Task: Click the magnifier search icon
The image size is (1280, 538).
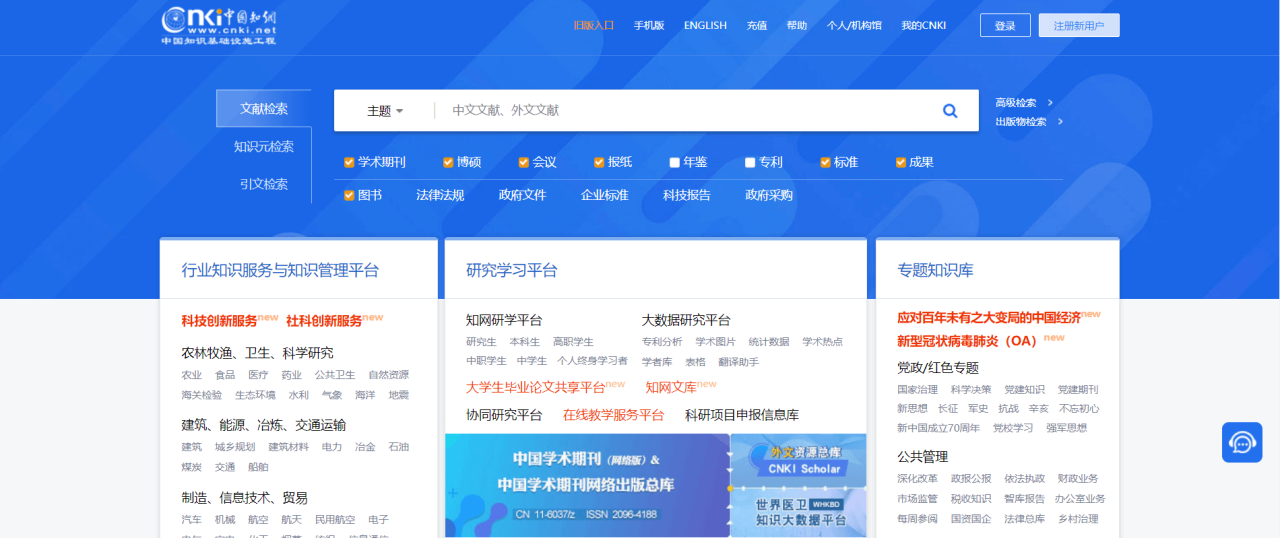Action: pos(950,111)
